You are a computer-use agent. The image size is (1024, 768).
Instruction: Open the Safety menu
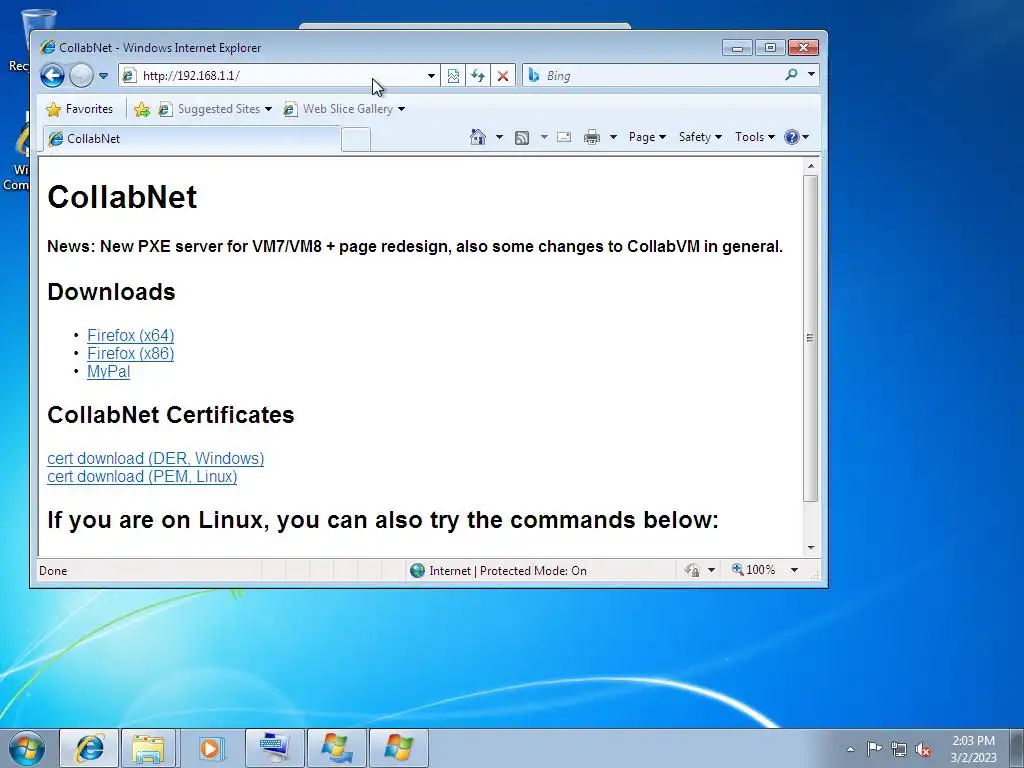700,137
